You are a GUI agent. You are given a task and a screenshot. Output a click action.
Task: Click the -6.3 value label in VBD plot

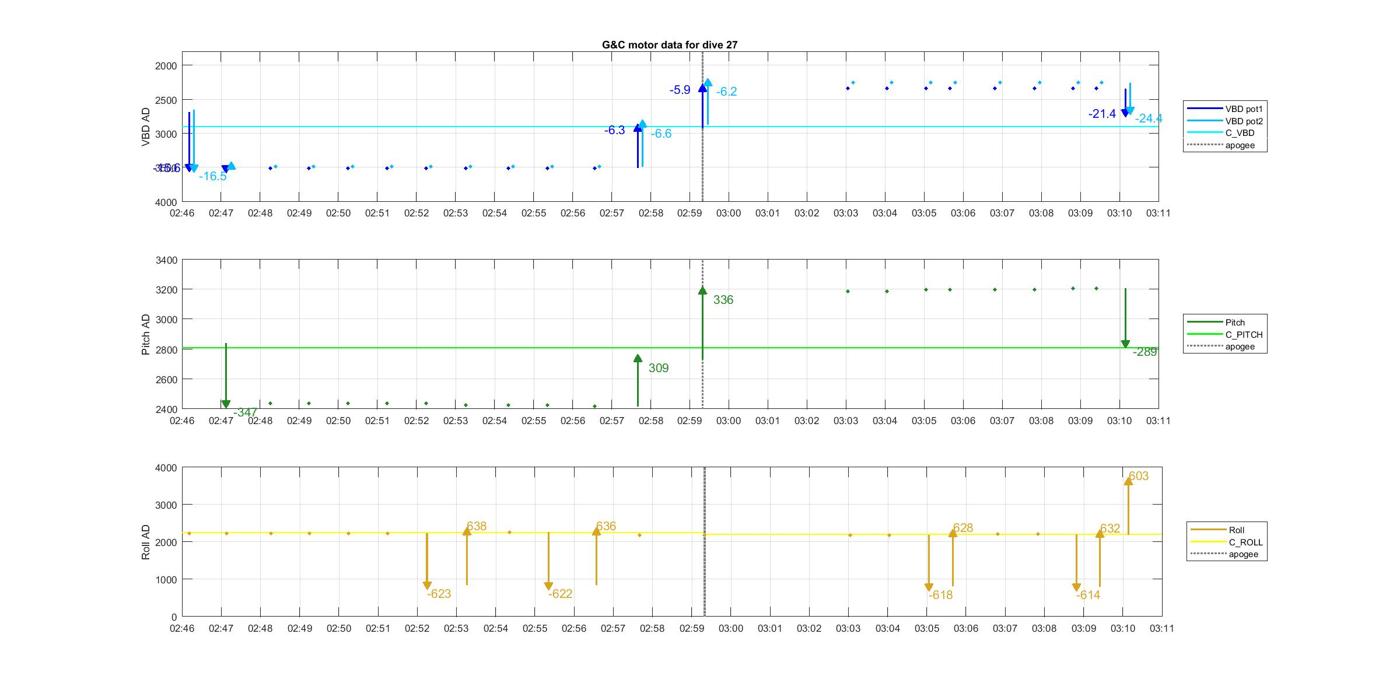point(615,131)
